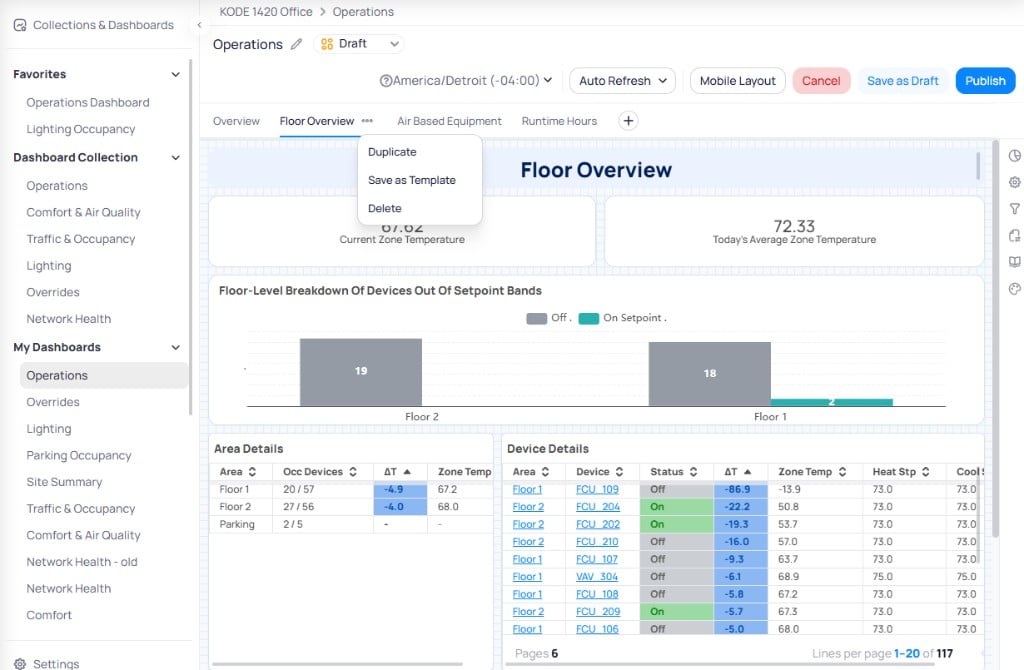Open the theme palette icon in the right toolbar
Screen dimensions: 1024x670
click(x=1014, y=289)
